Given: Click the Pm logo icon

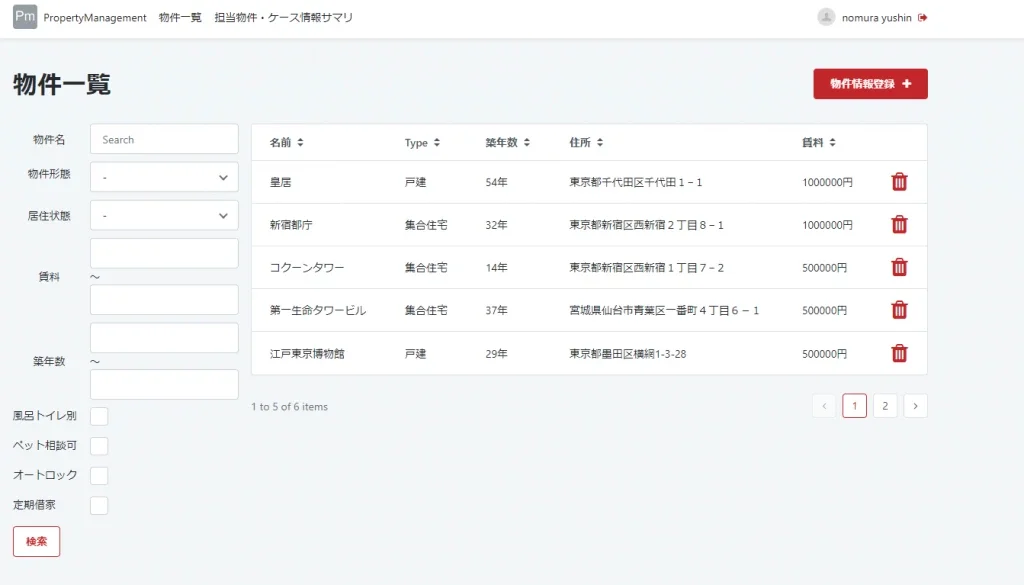Looking at the screenshot, I should tap(25, 17).
